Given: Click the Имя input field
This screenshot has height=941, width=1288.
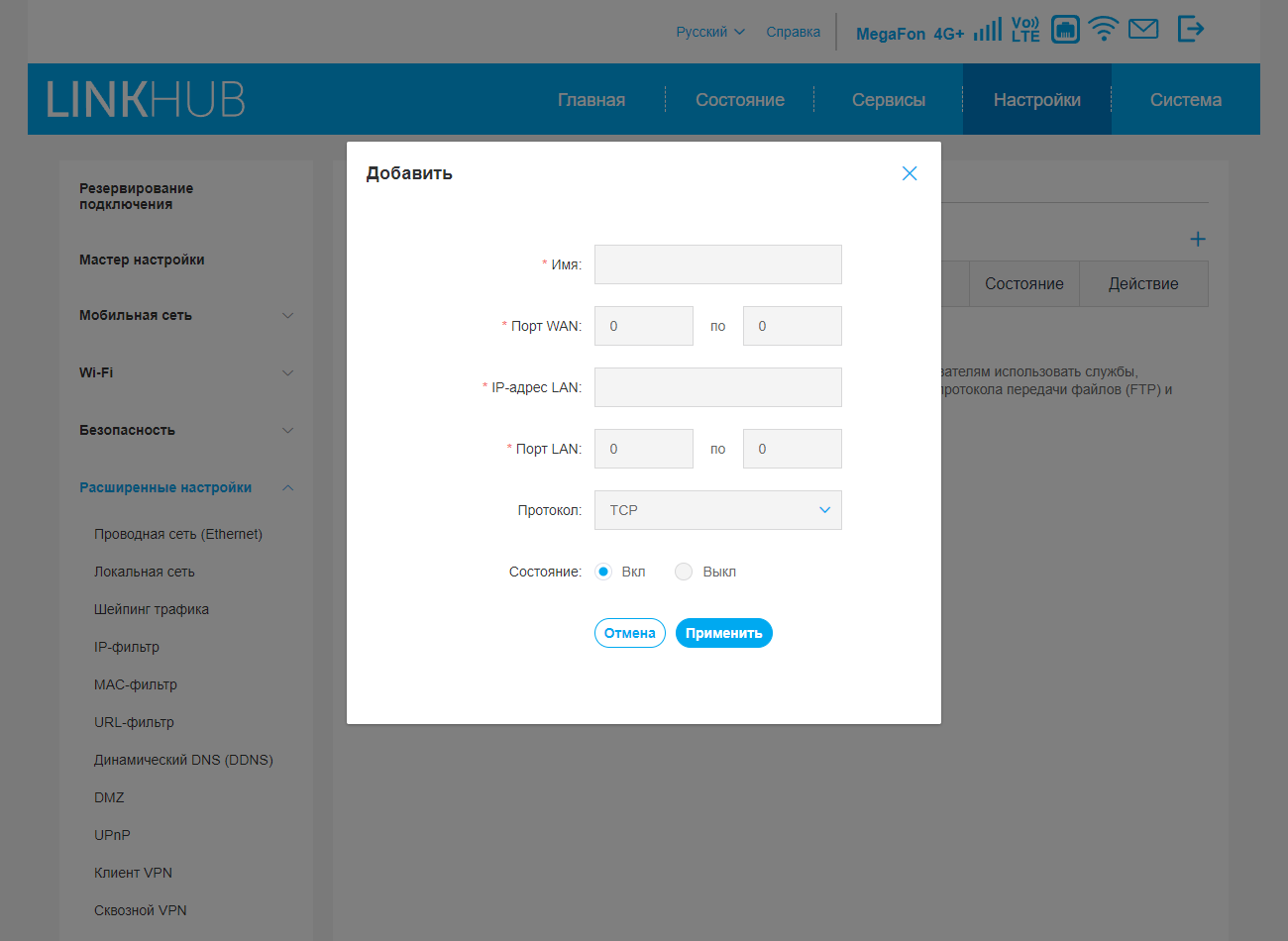Looking at the screenshot, I should click(718, 264).
